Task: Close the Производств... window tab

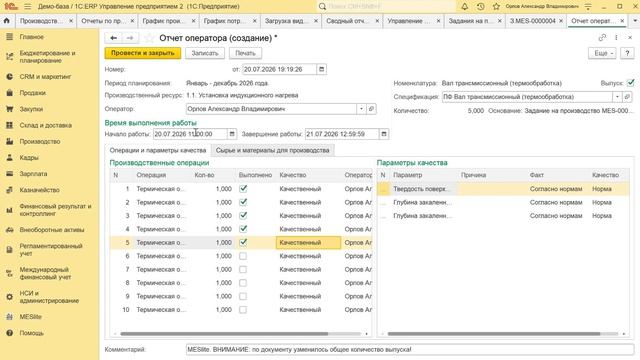Action: click(71, 21)
